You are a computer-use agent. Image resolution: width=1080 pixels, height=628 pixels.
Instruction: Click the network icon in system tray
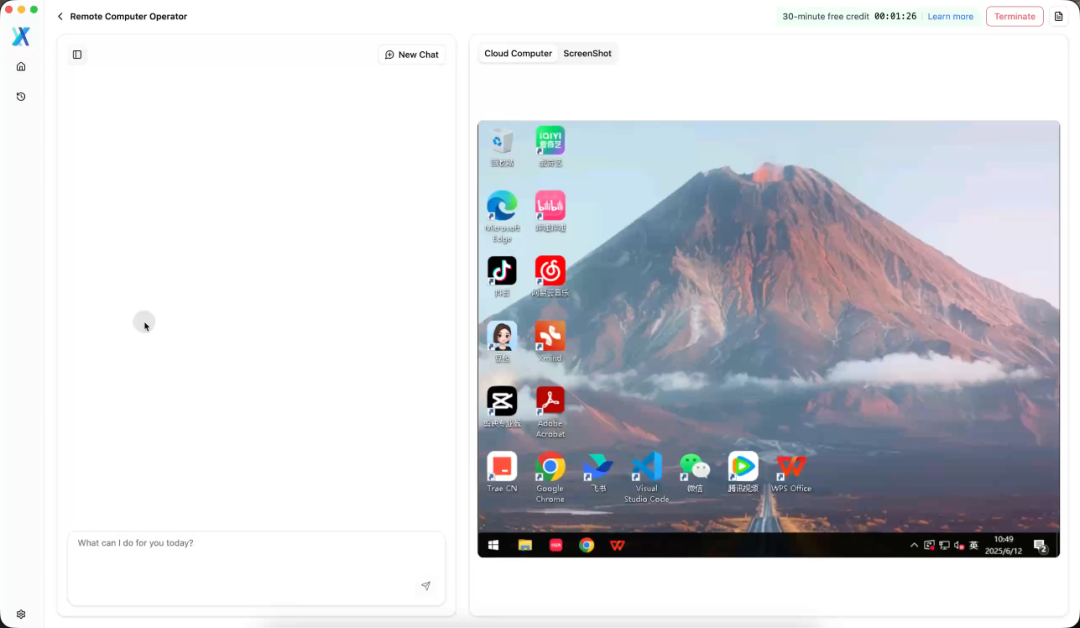pos(944,545)
